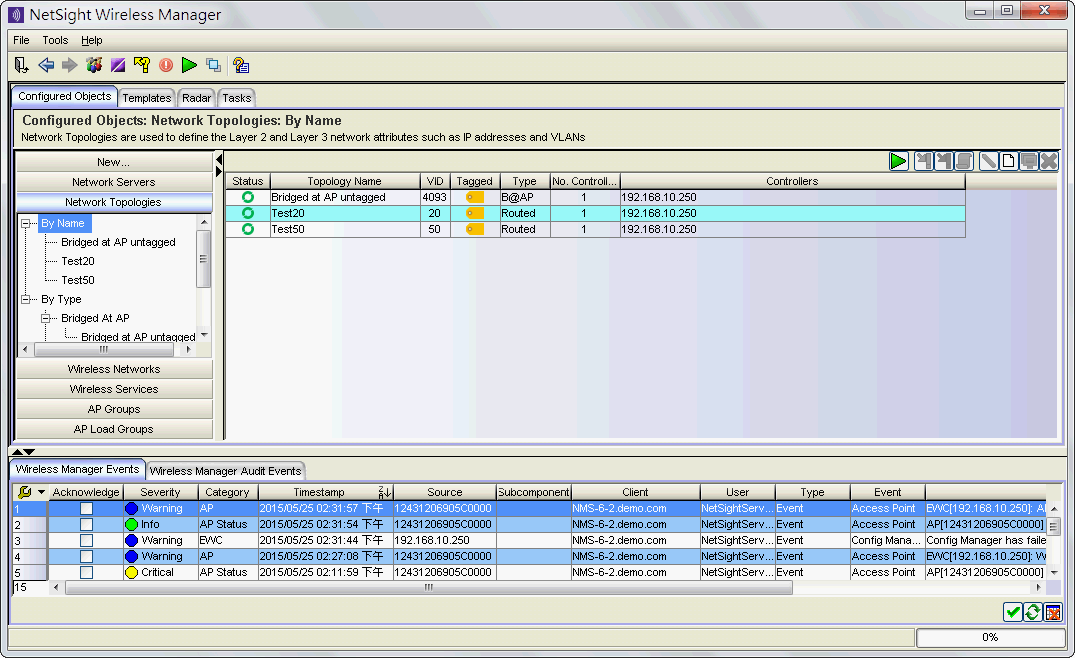Screen dimensions: 1075x658
Task: Open Wireless Manager Audit Events tab
Action: (226, 471)
